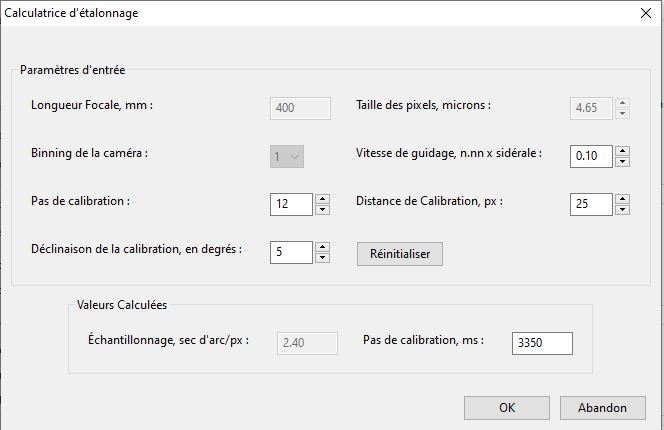Decrease Distance de Calibration px value

[x=622, y=210]
